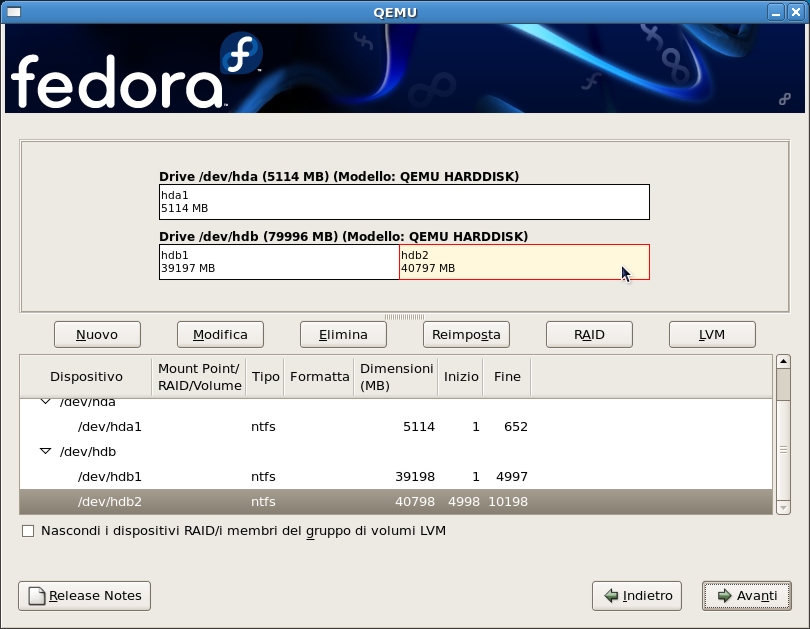The image size is (810, 629).
Task: Proceed with Avanti button
Action: [x=746, y=596]
